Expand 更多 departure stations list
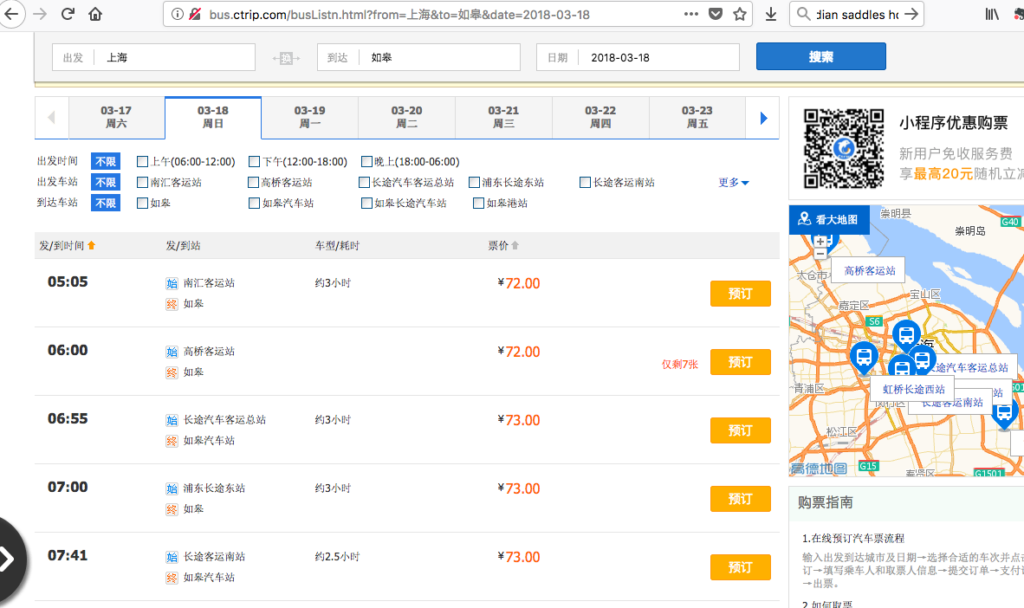 pos(733,183)
